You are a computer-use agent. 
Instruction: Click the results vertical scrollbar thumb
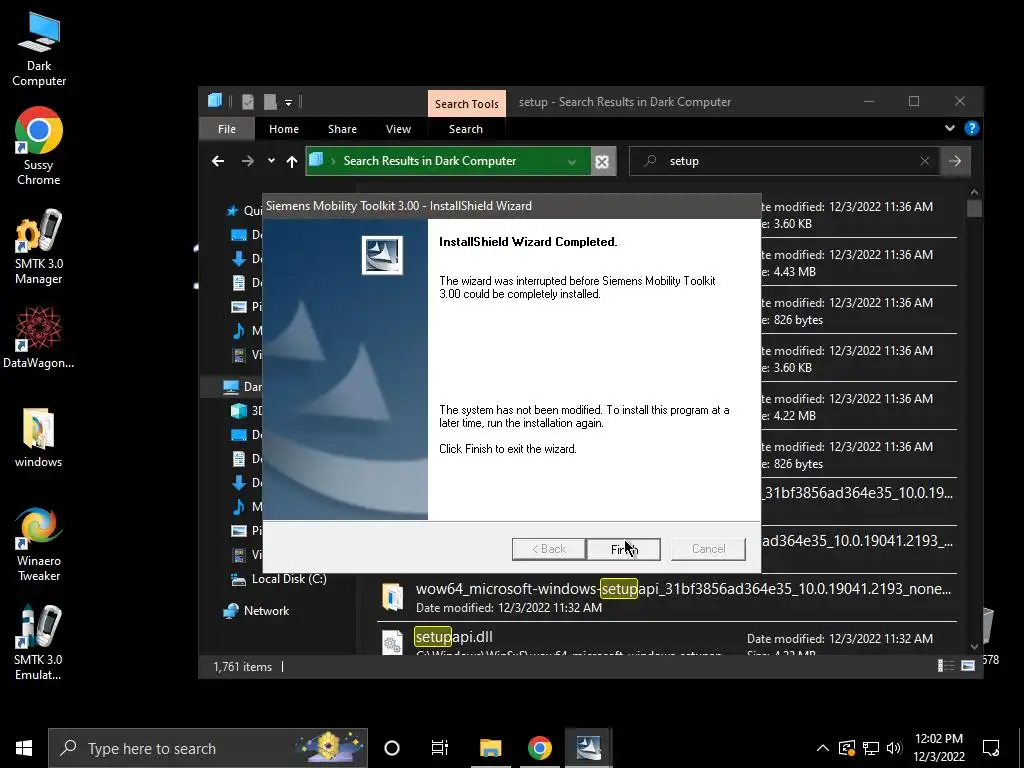(x=974, y=208)
